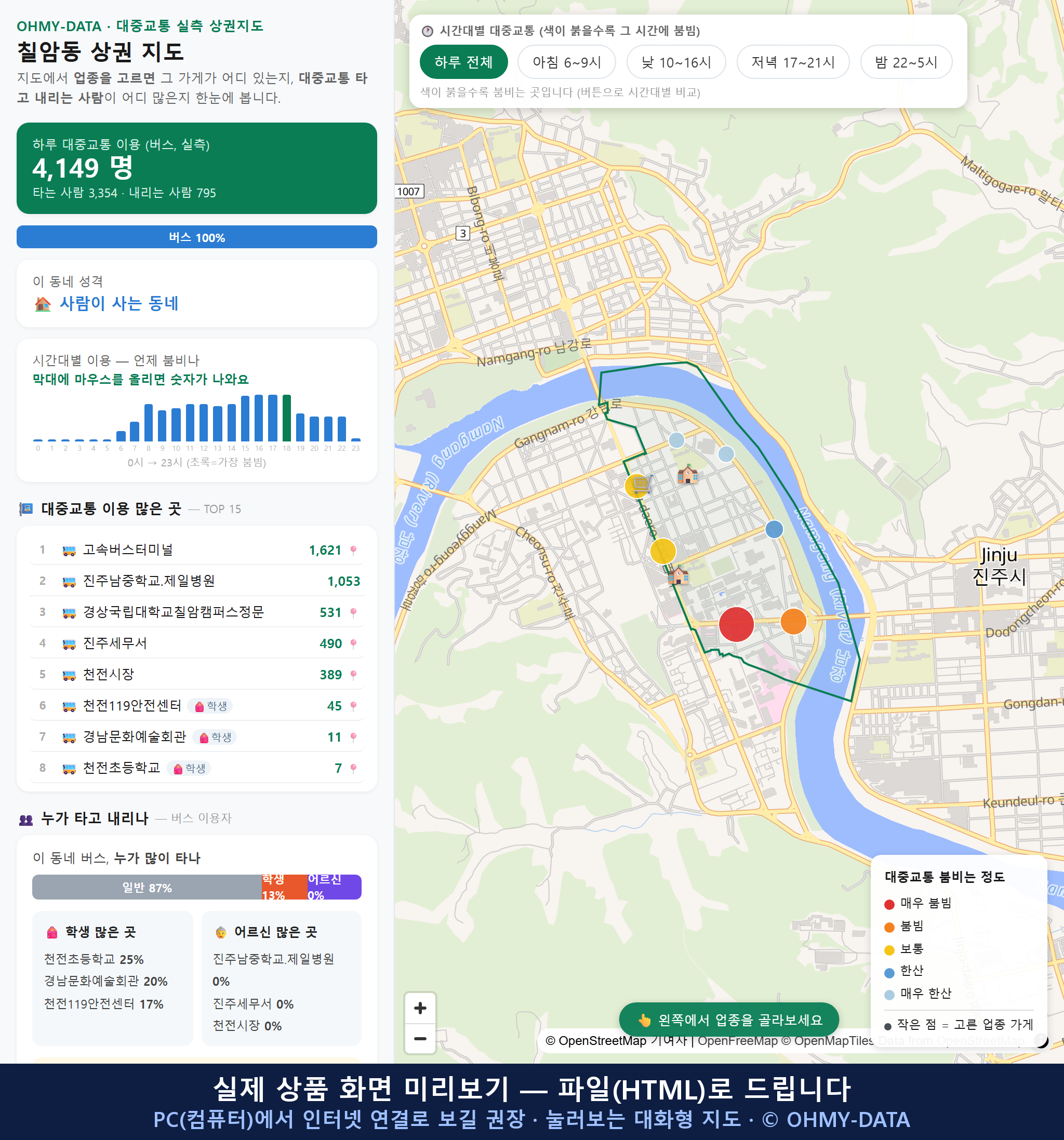
Task: Click the pink pin next to 389
Action: (x=353, y=675)
